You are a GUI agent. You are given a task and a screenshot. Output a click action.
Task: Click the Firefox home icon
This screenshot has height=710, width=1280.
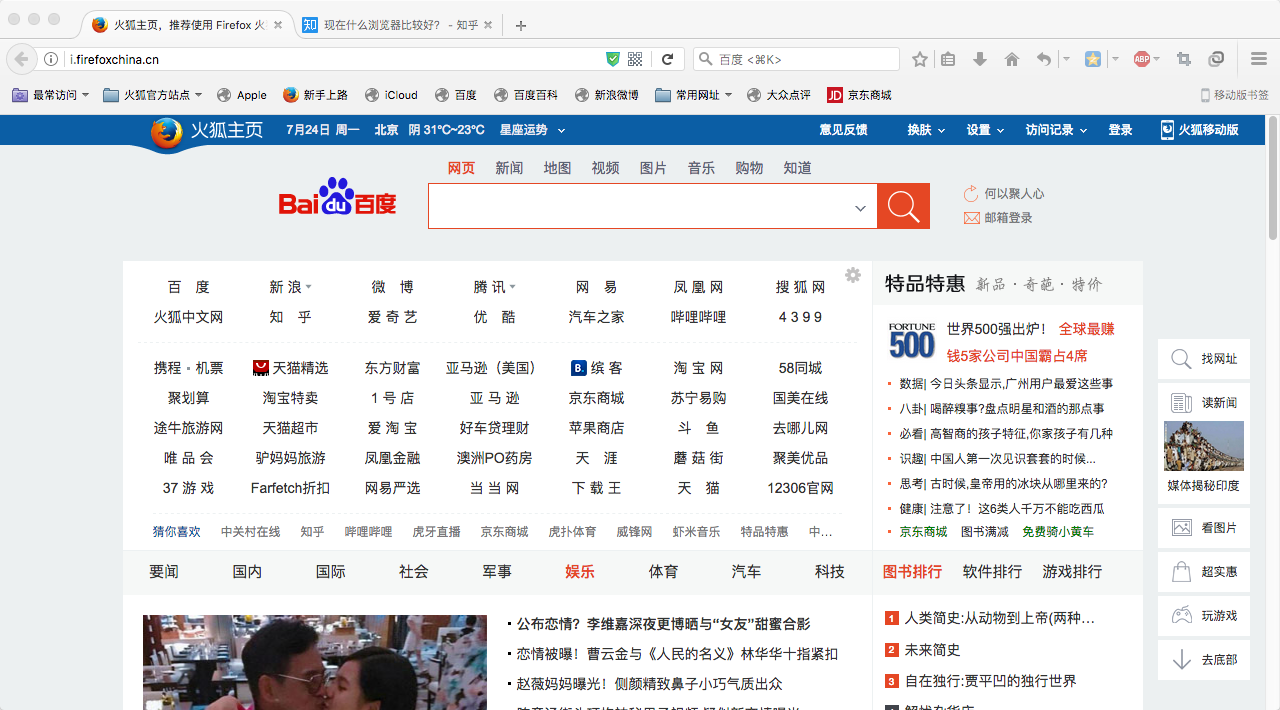[1009, 60]
